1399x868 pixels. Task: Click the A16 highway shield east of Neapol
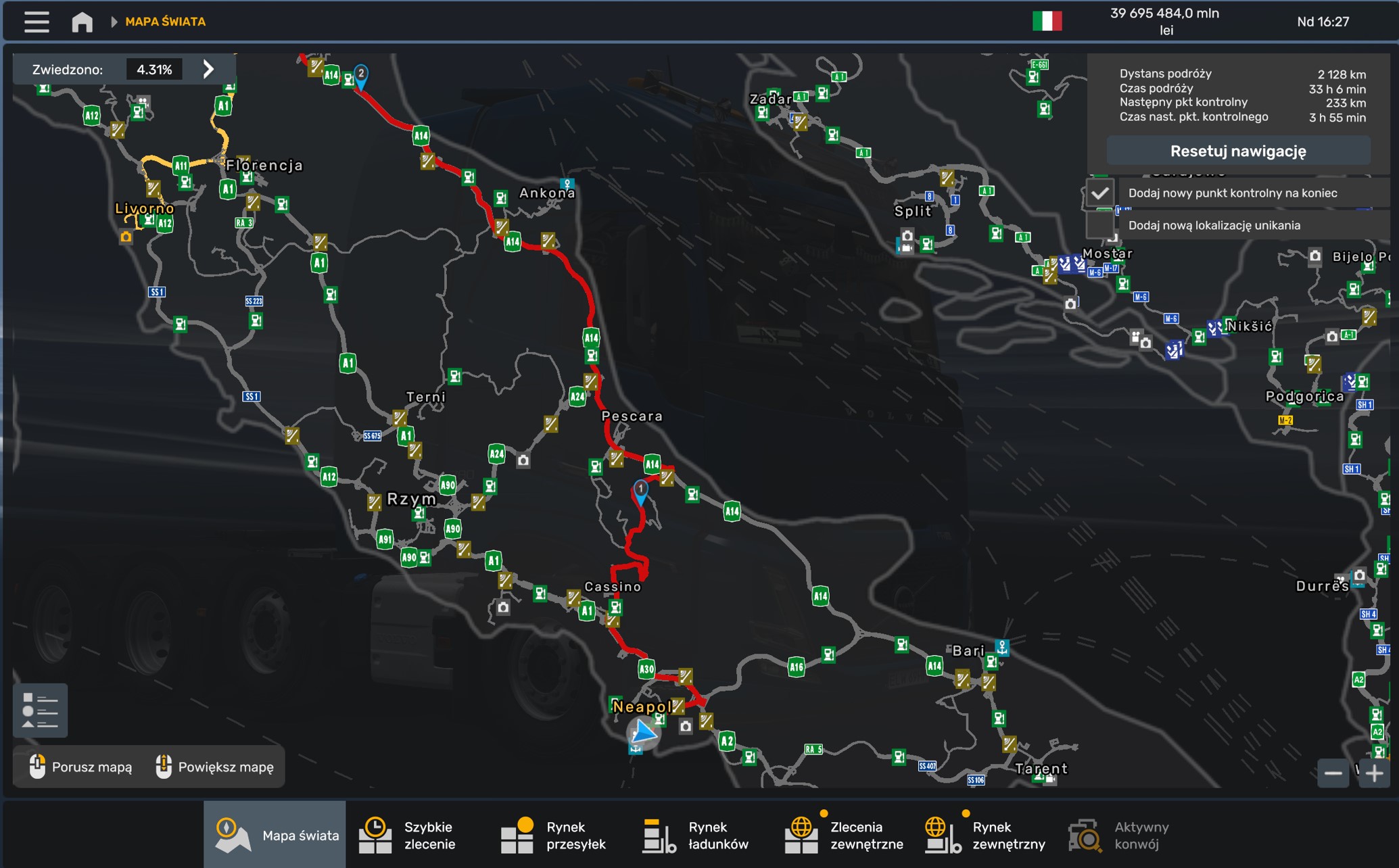pos(797,667)
